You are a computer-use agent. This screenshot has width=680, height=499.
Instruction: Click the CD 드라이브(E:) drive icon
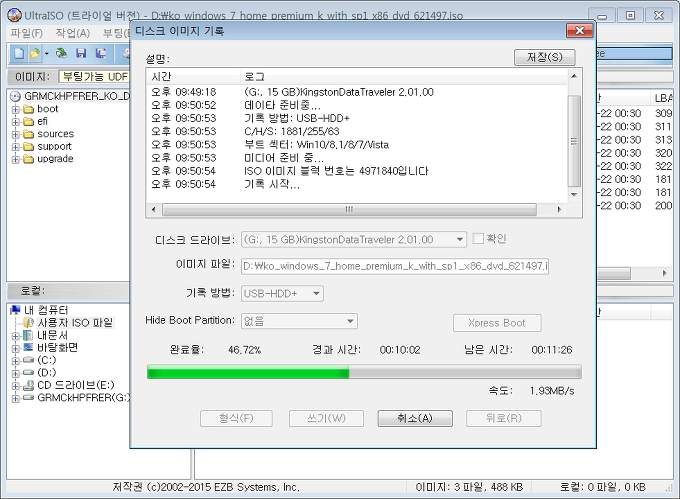click(29, 385)
